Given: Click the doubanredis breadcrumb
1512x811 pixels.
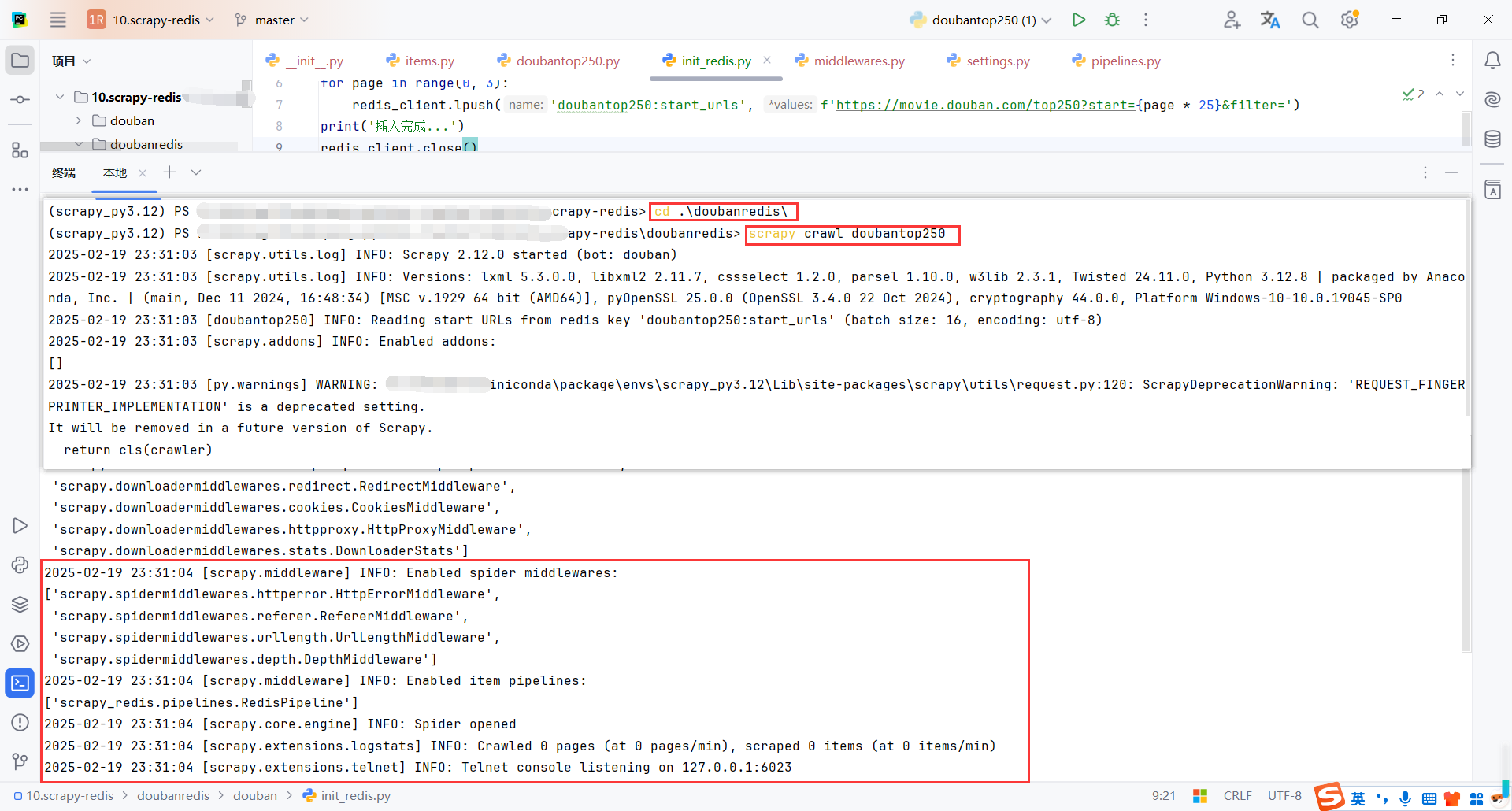Looking at the screenshot, I should click(173, 795).
